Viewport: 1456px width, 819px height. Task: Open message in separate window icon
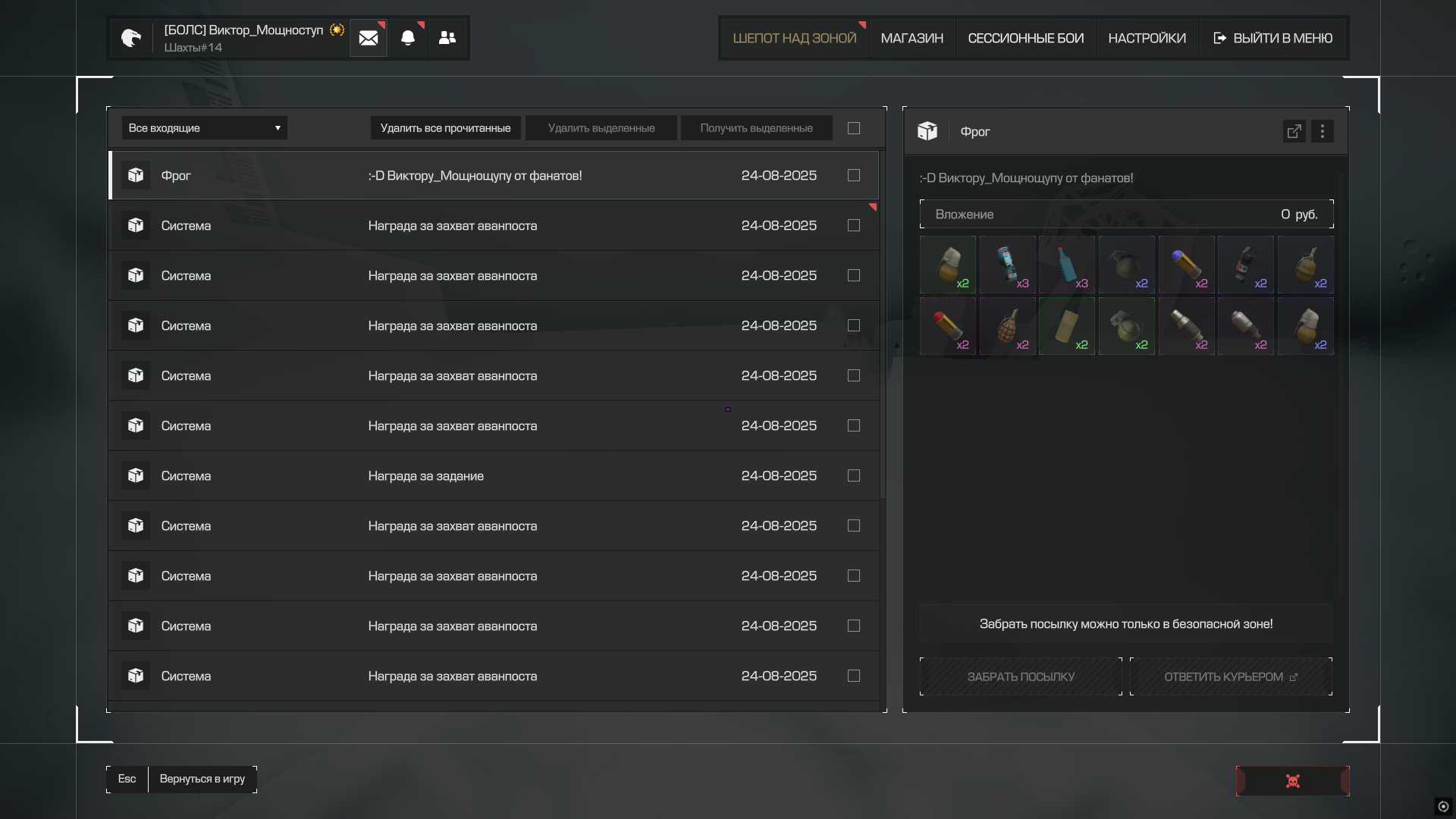pos(1294,131)
